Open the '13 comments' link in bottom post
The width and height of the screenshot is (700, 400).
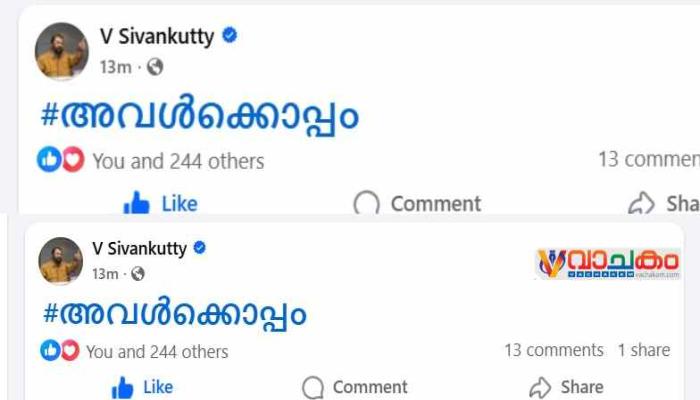(554, 350)
